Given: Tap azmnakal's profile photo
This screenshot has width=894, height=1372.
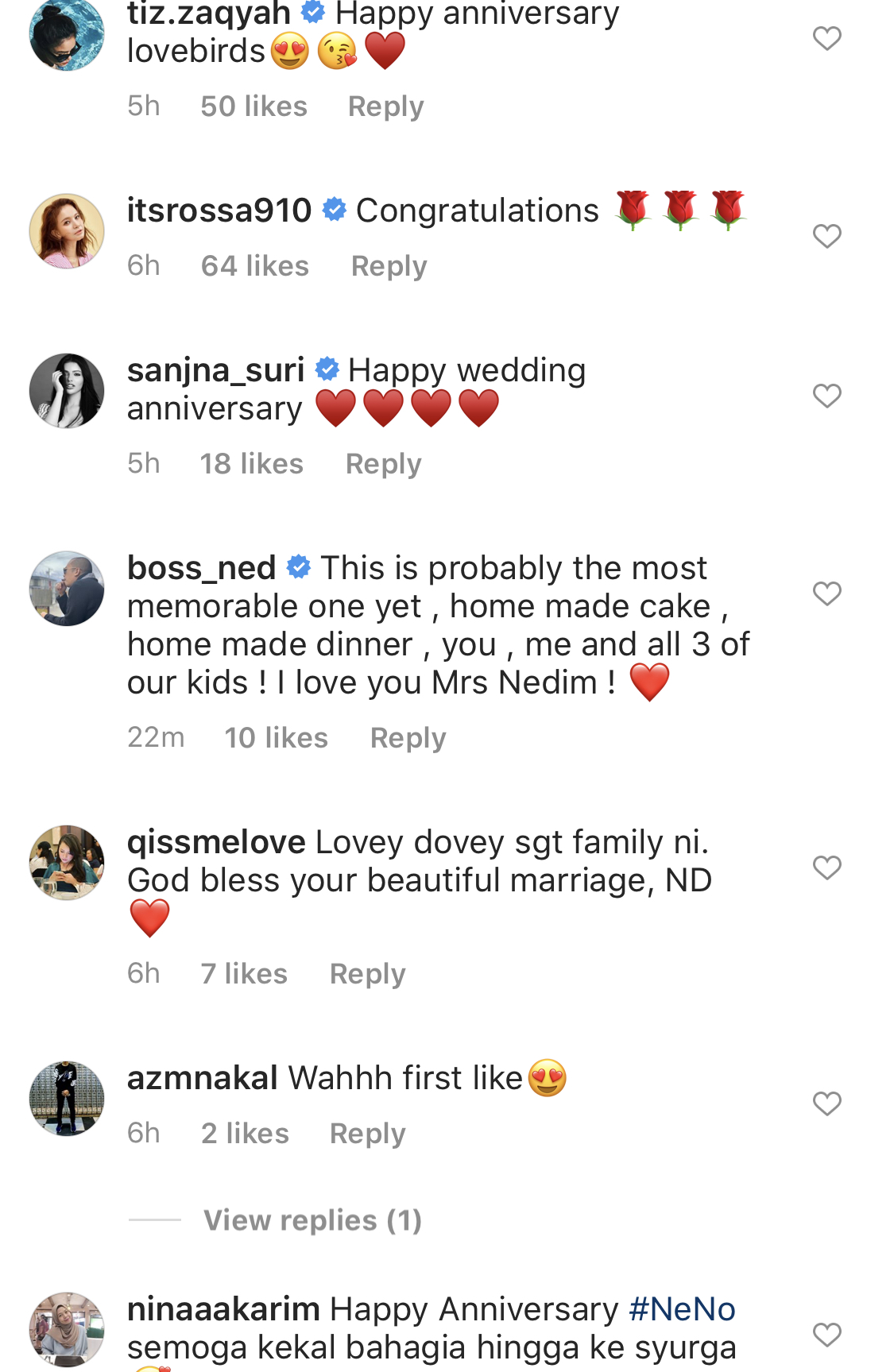Looking at the screenshot, I should [67, 1099].
